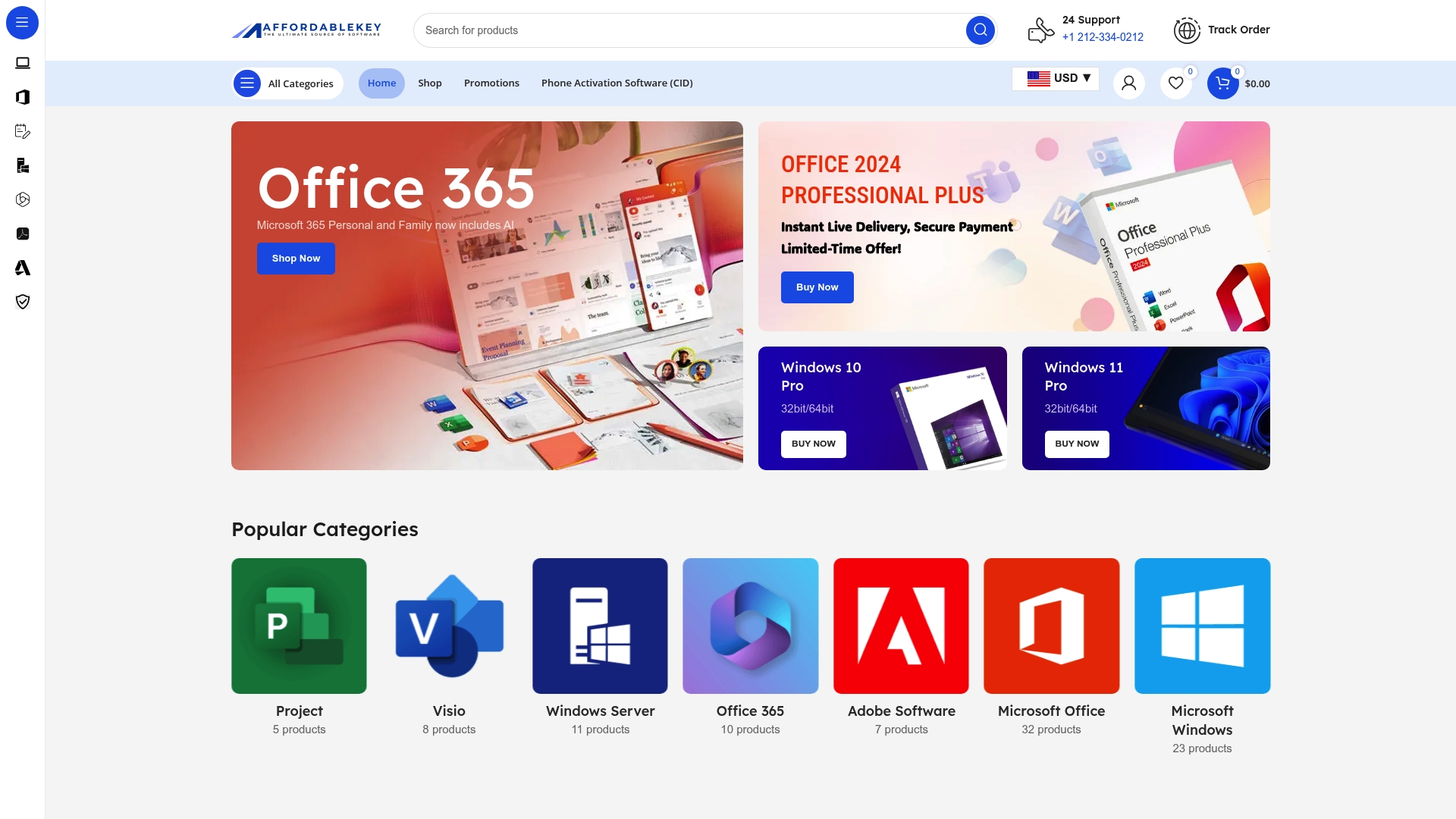Open the wishlist heart icon
The image size is (1456, 819).
1175,83
